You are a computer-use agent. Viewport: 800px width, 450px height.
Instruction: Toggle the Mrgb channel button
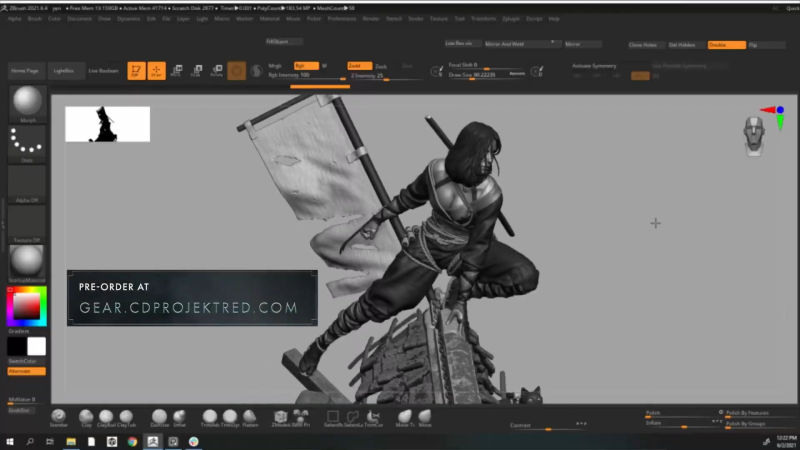tap(275, 66)
